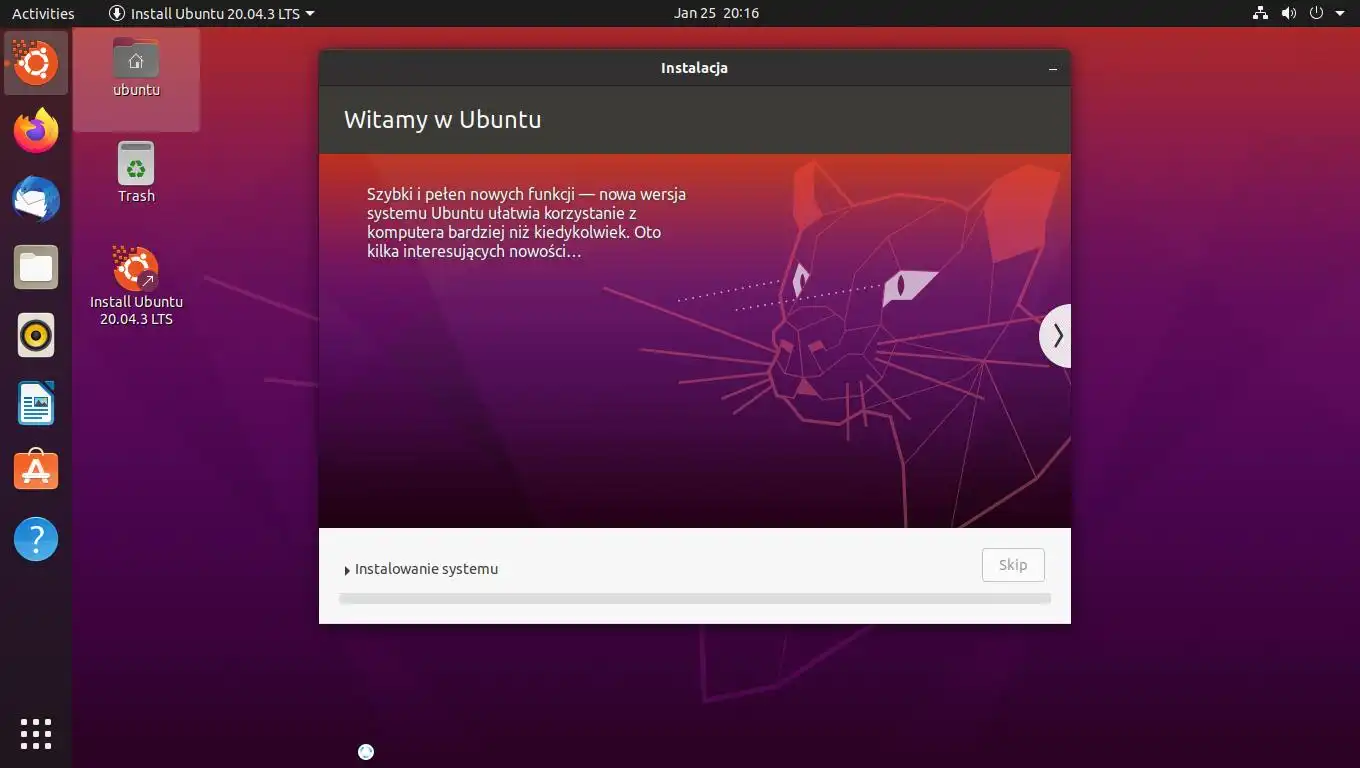Screen dimensions: 1360x768
Task: Click the network status icon in top bar
Action: click(1260, 13)
